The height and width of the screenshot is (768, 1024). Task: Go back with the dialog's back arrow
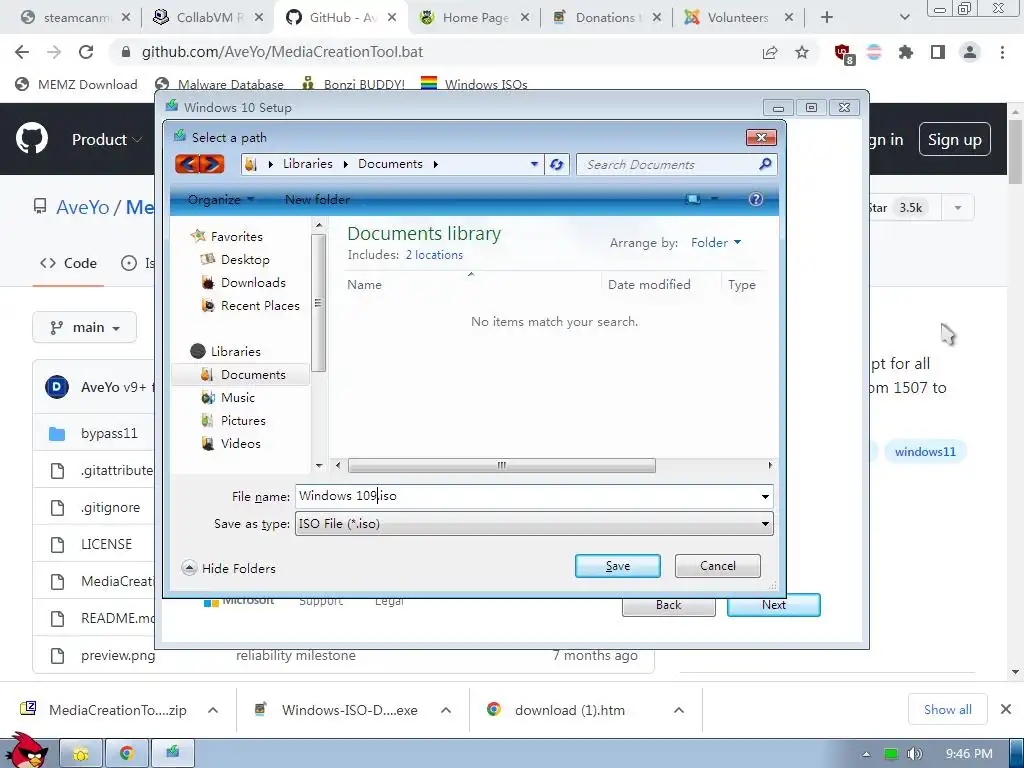coord(187,164)
